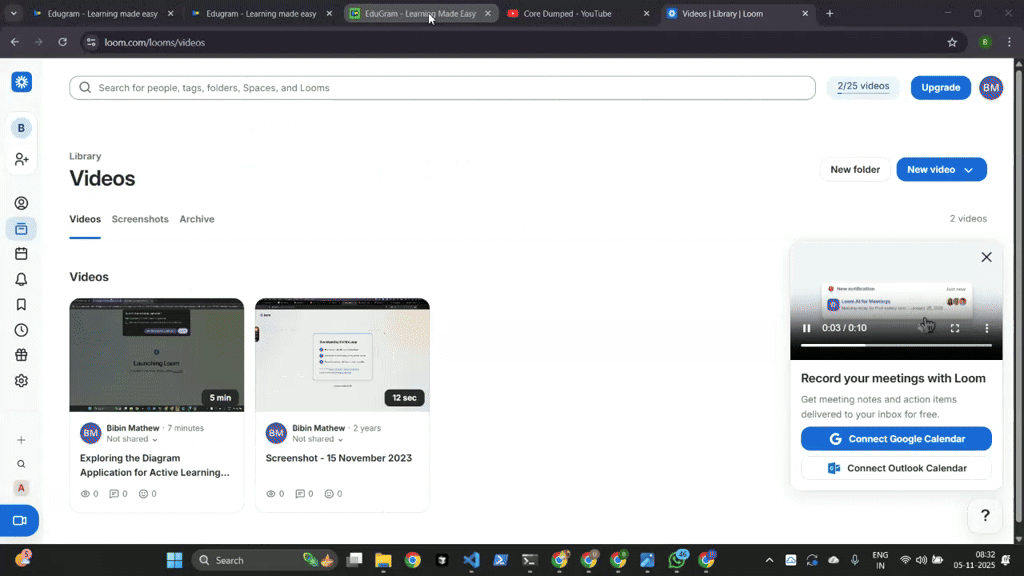Switch to the Screenshots tab

(x=140, y=219)
